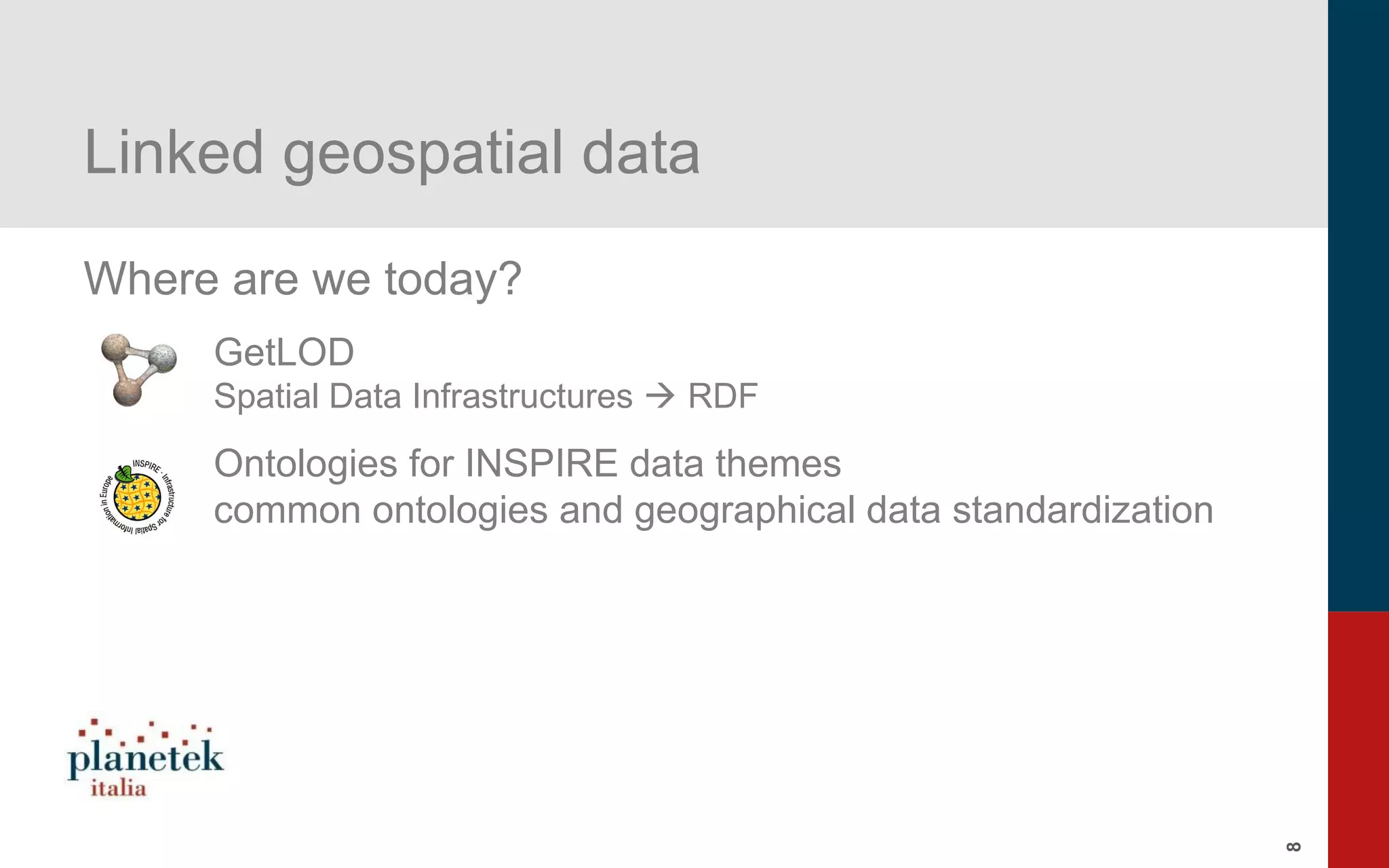Click the dark blue side band
Screen dimensions: 1389x868
click(x=1358, y=305)
